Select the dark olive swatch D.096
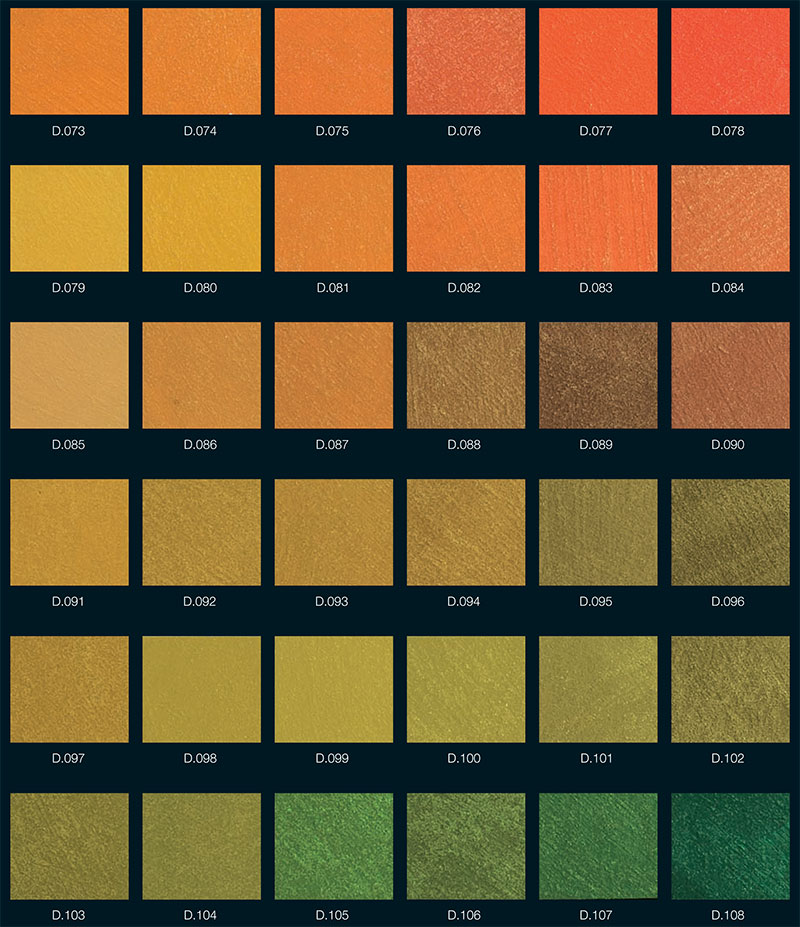The image size is (800, 927). [730, 532]
